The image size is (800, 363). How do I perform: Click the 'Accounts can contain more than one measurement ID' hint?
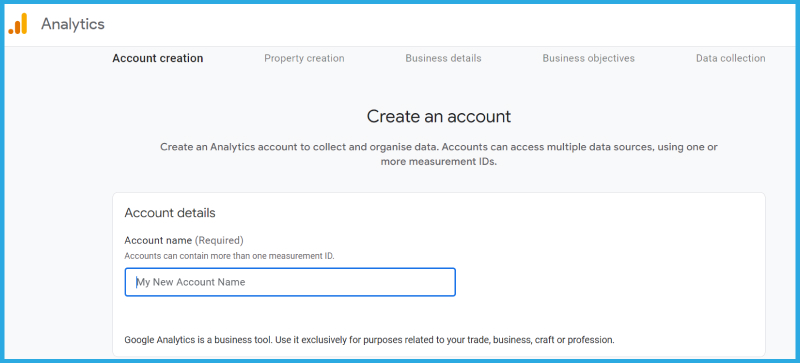[230, 256]
